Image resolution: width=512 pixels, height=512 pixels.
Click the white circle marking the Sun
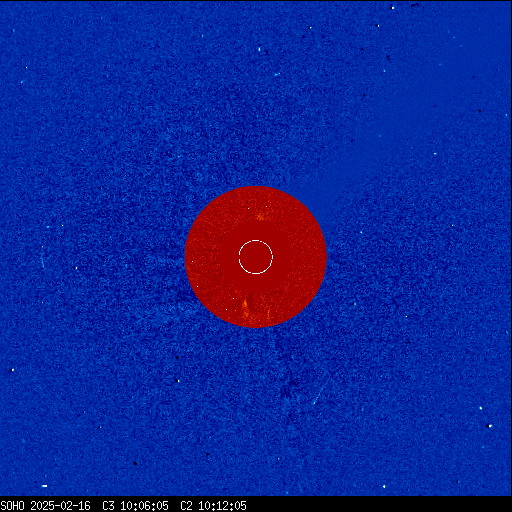[x=256, y=257]
